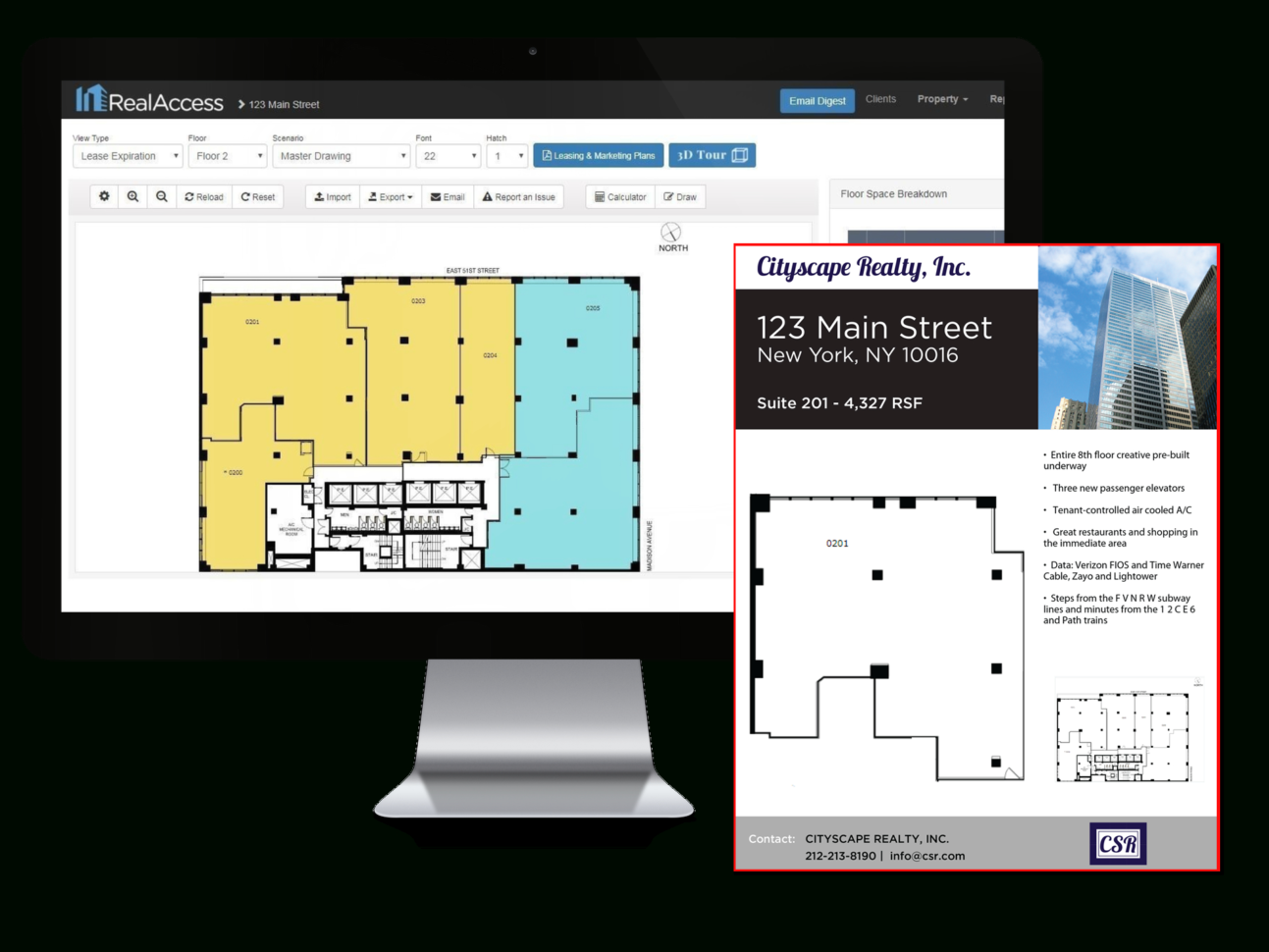Open the Export dropdown
The width and height of the screenshot is (1269, 952).
(390, 197)
